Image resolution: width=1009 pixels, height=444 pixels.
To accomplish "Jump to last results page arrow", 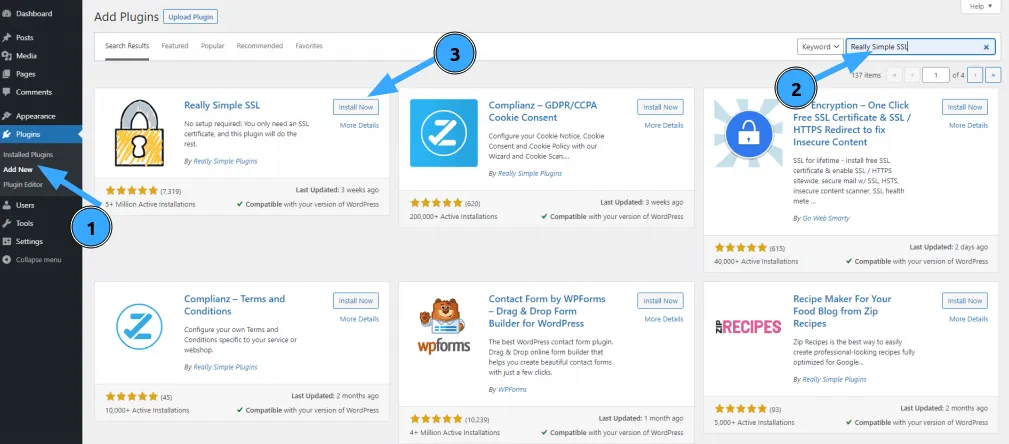I will (x=993, y=75).
